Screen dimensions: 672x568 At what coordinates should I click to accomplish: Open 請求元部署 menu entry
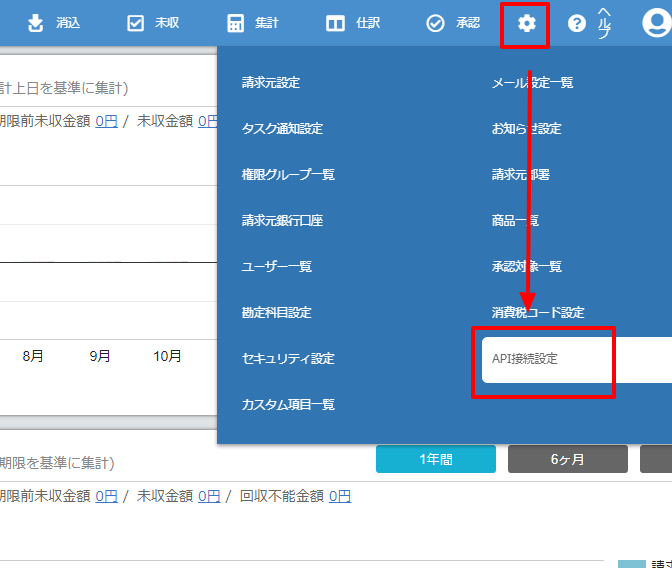pyautogui.click(x=521, y=174)
